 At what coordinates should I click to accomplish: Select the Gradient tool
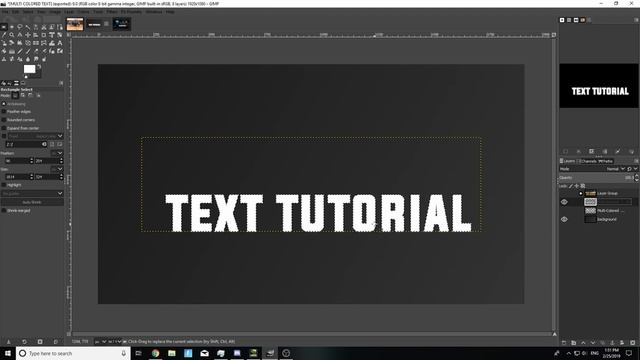11,51
